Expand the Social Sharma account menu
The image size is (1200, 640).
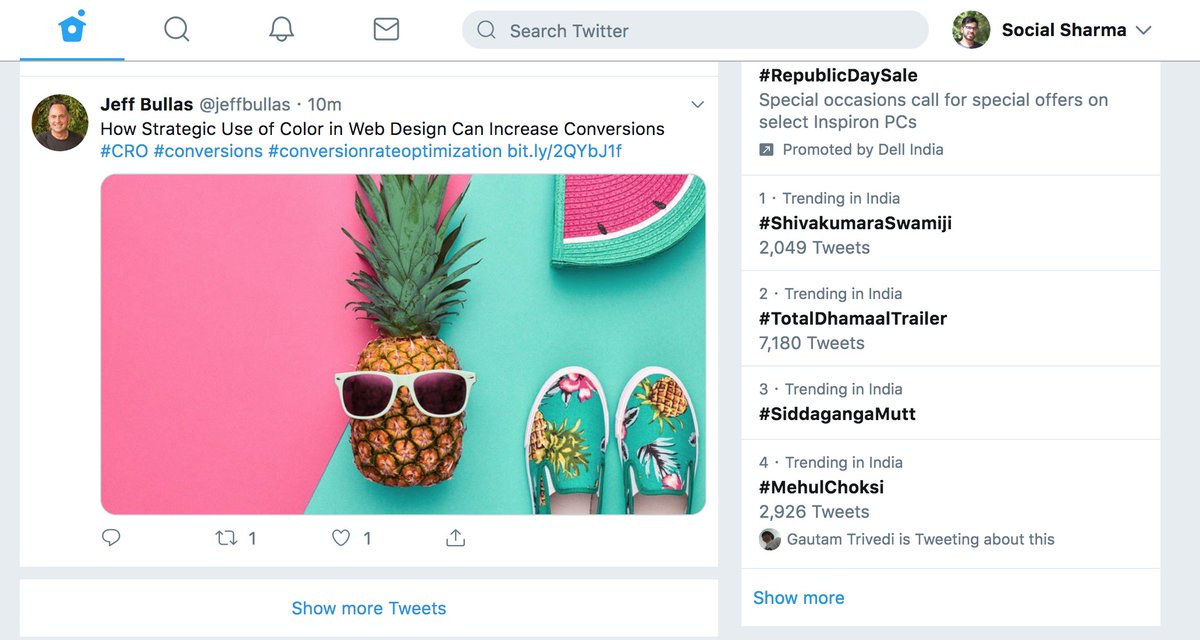click(x=1143, y=30)
